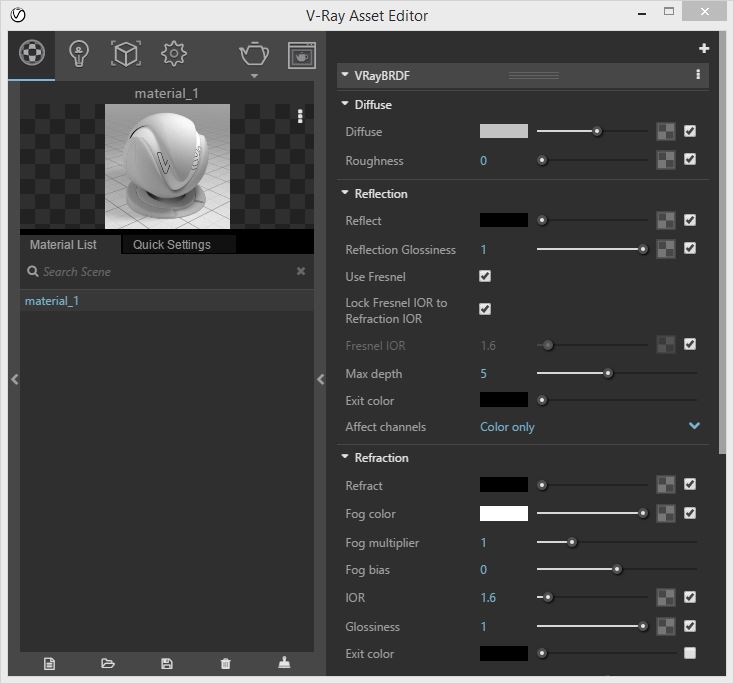Click V-Ray logo in title bar
The width and height of the screenshot is (734, 684).
18,15
